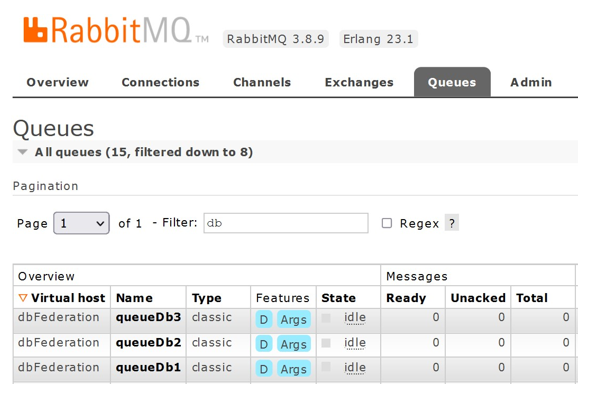The width and height of the screenshot is (589, 396).
Task: Click the Args badge for queueDb2
Action: (294, 344)
